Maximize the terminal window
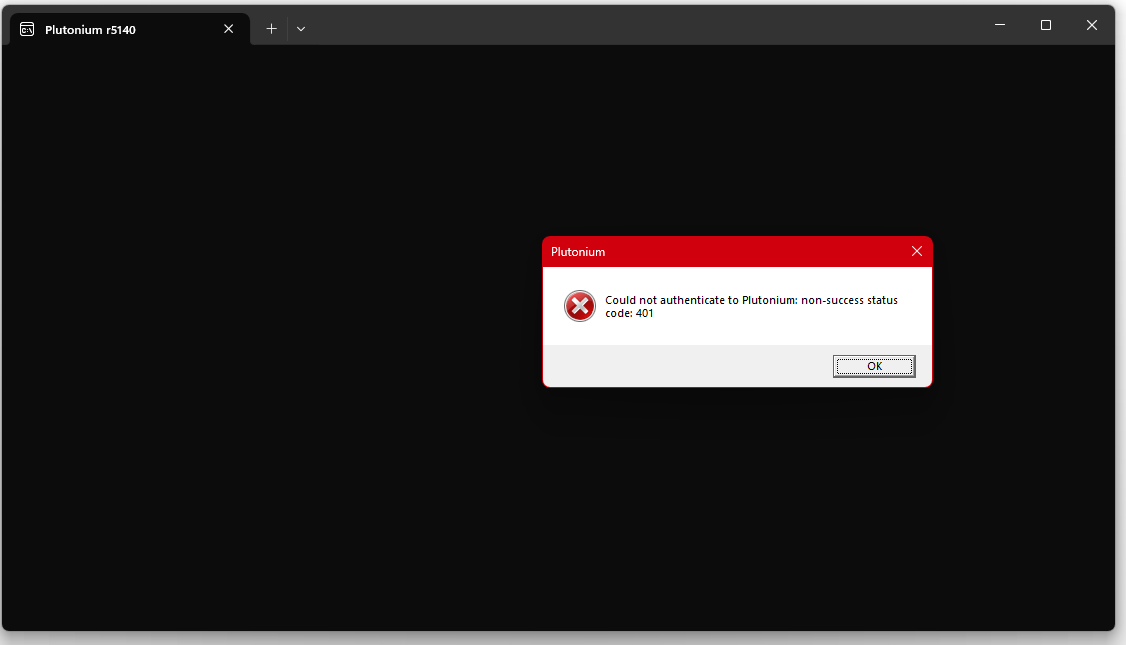 pyautogui.click(x=1046, y=25)
